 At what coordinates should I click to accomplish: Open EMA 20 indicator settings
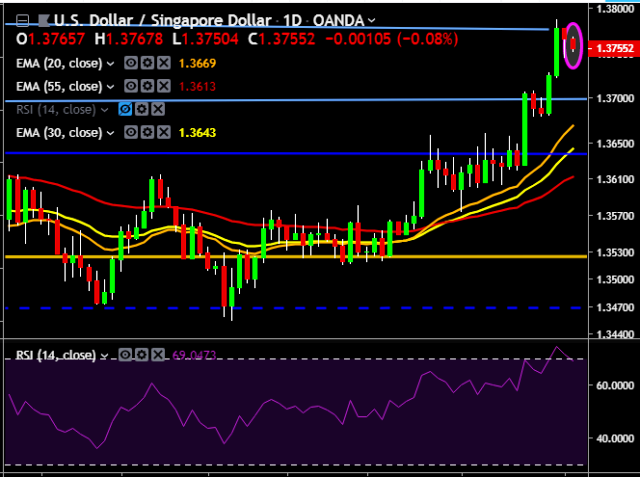147,63
